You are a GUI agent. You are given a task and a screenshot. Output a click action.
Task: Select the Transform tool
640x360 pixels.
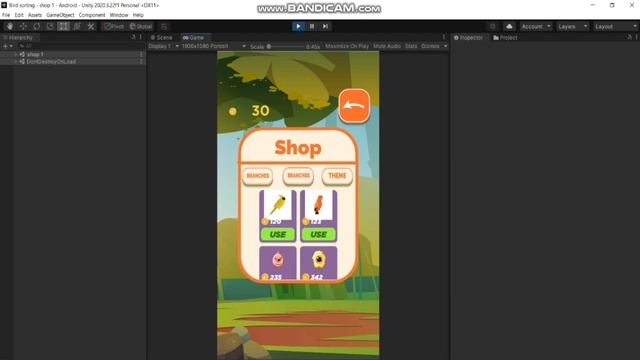(77, 27)
